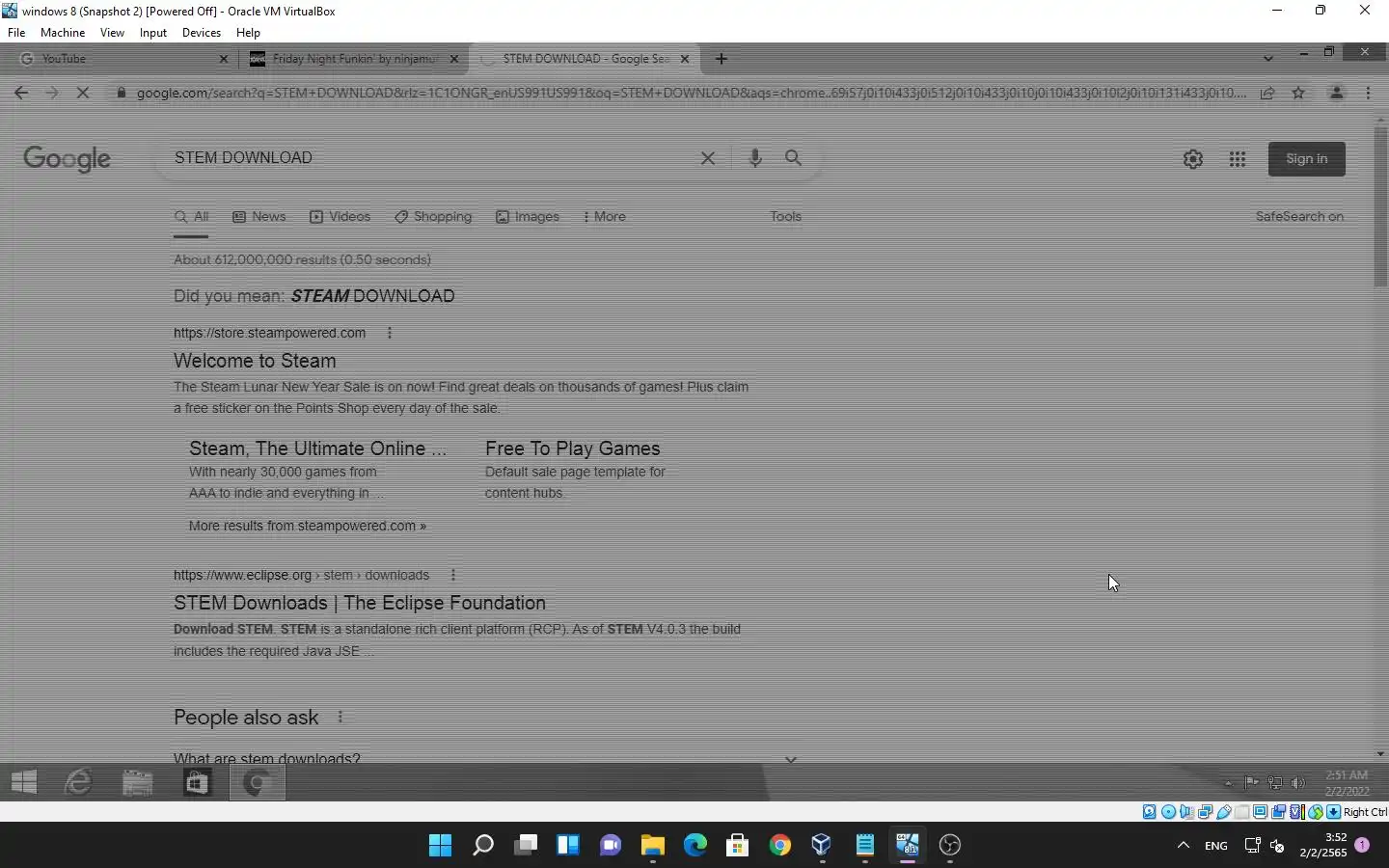
Task: Select the Videos results tab
Action: pyautogui.click(x=340, y=217)
